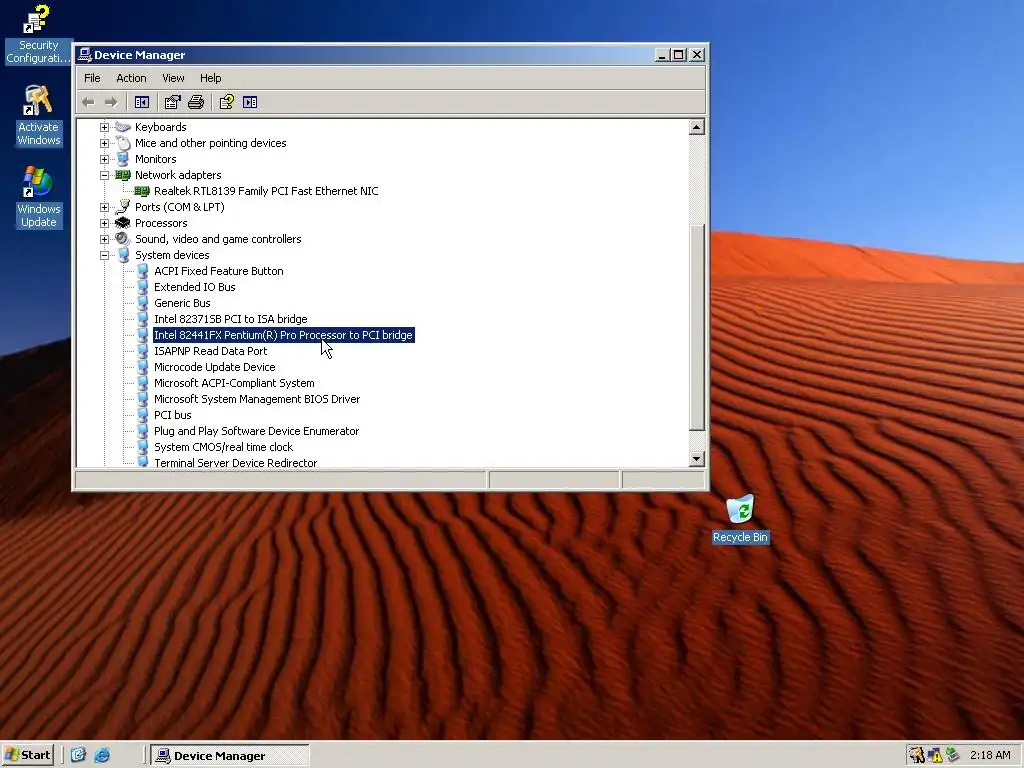Select Microsoft System Management BIOS Driver

(x=257, y=399)
